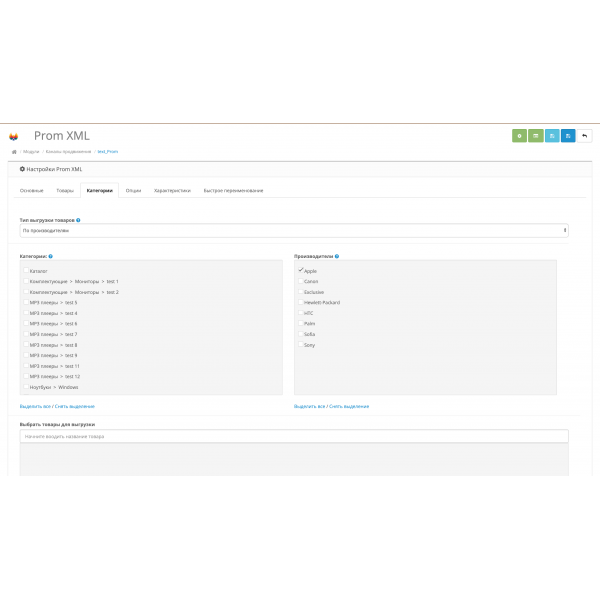
Task: Click the Prom XML page title
Action: coord(62,136)
